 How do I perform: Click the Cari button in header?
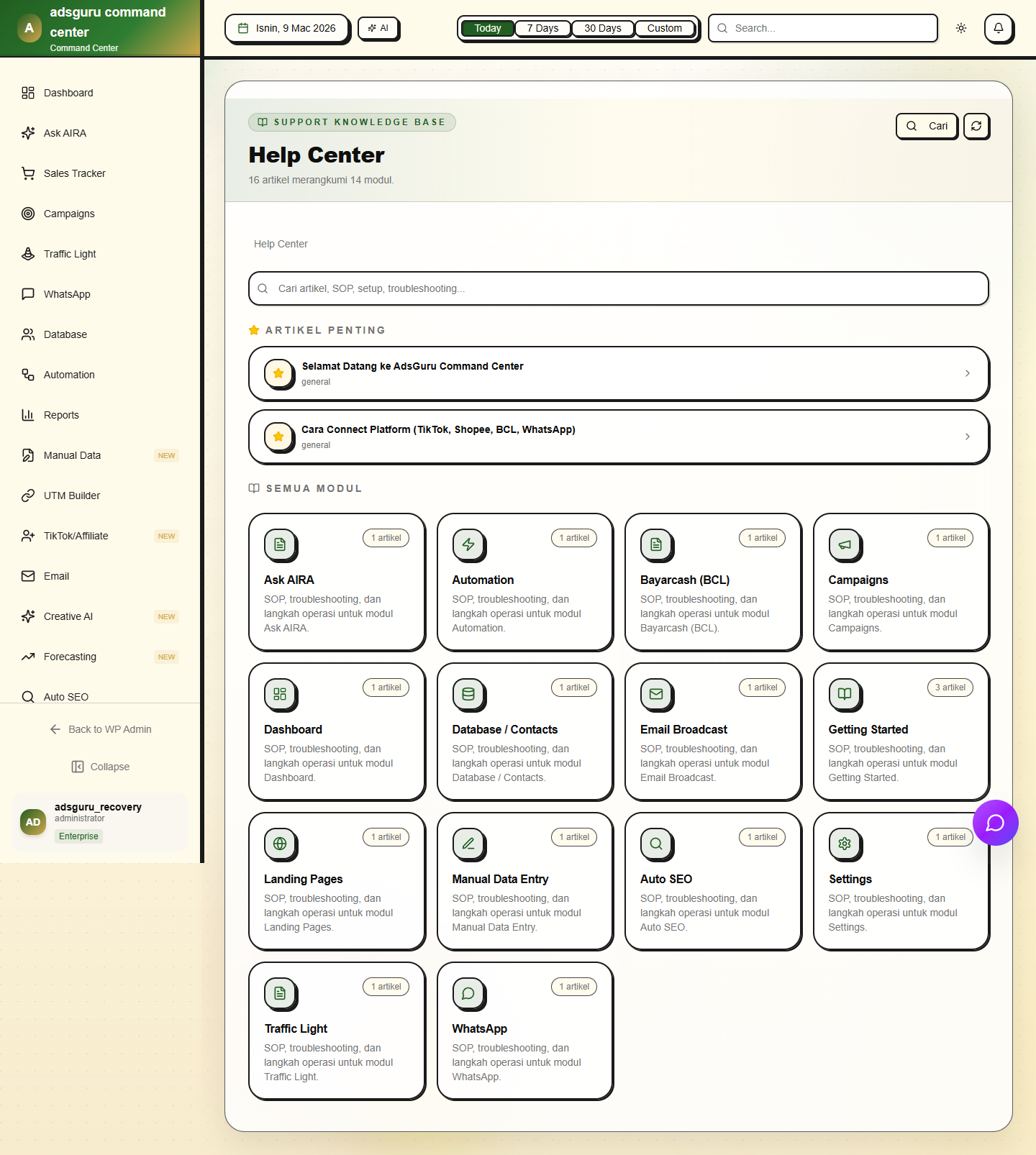(x=927, y=126)
